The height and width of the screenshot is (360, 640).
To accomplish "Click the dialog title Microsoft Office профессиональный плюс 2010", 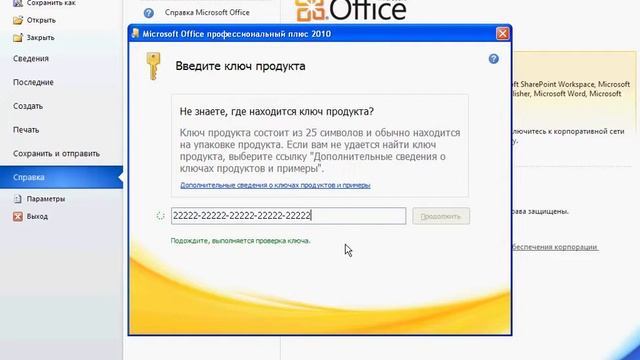I will tap(237, 34).
